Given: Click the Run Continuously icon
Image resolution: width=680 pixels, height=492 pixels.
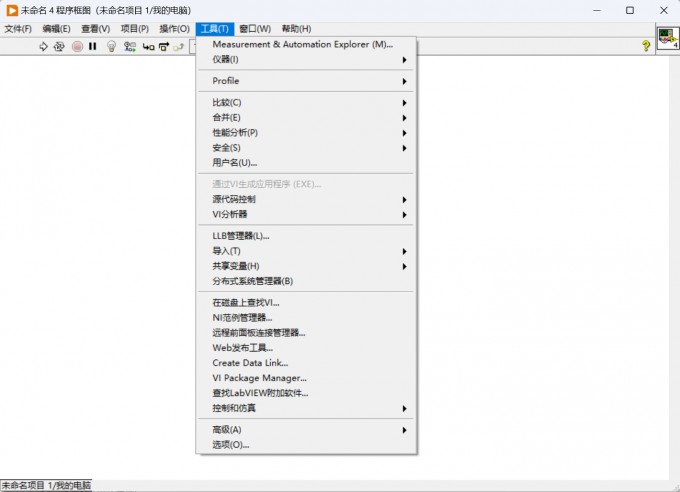Looking at the screenshot, I should pos(59,46).
